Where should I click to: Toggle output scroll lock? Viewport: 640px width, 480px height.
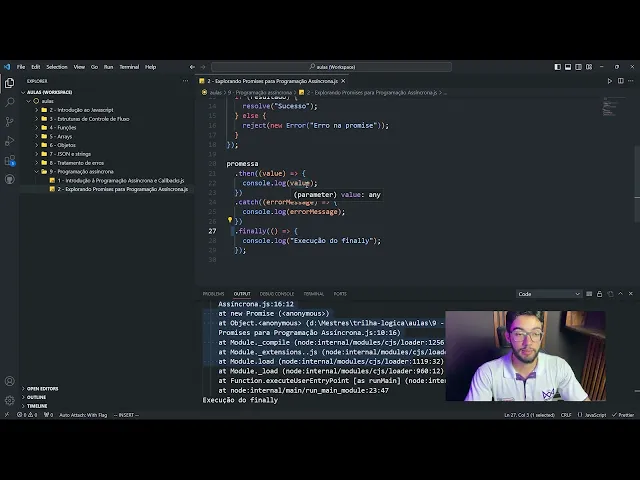point(600,294)
